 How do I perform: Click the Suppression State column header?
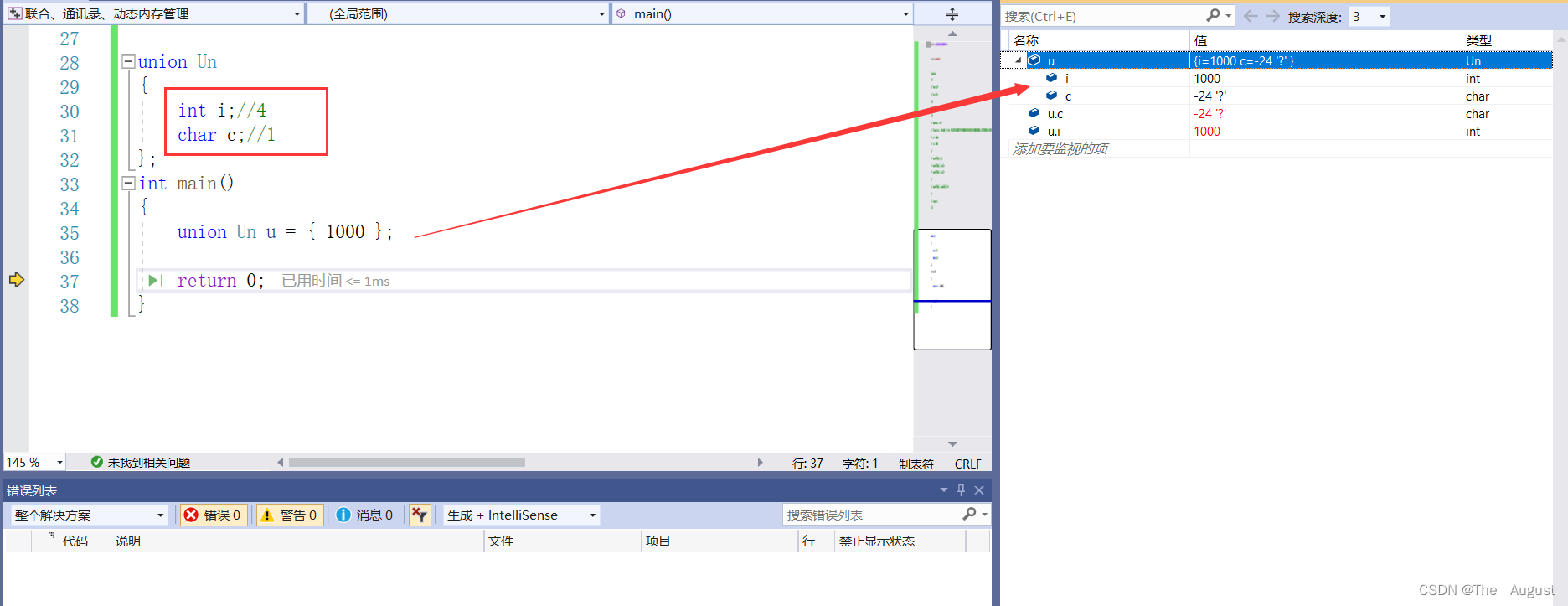900,541
